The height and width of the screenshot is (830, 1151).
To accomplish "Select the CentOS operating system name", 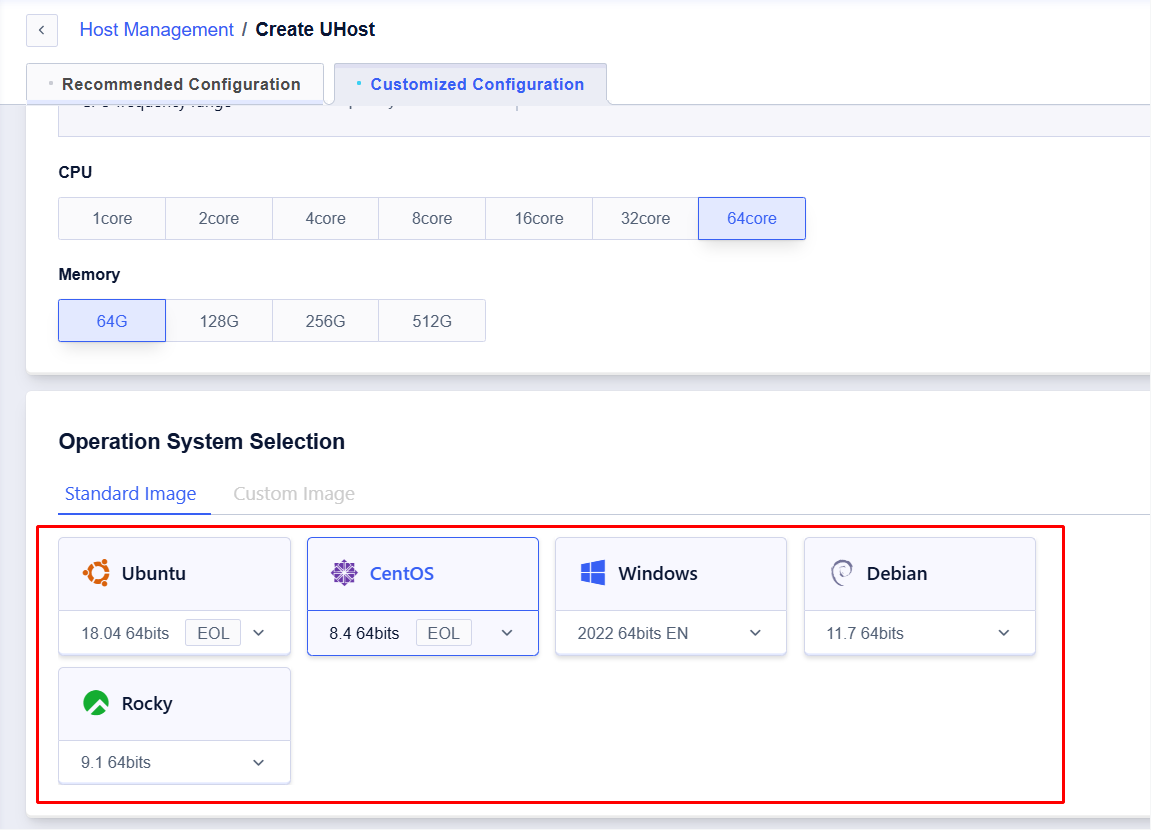I will [x=402, y=574].
